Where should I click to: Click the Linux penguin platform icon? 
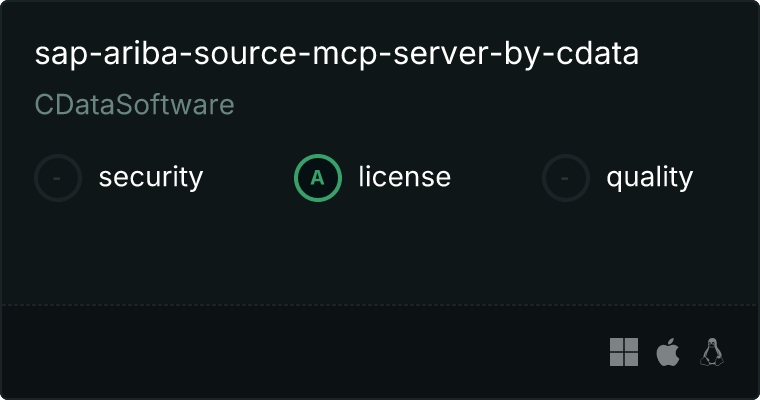(712, 352)
